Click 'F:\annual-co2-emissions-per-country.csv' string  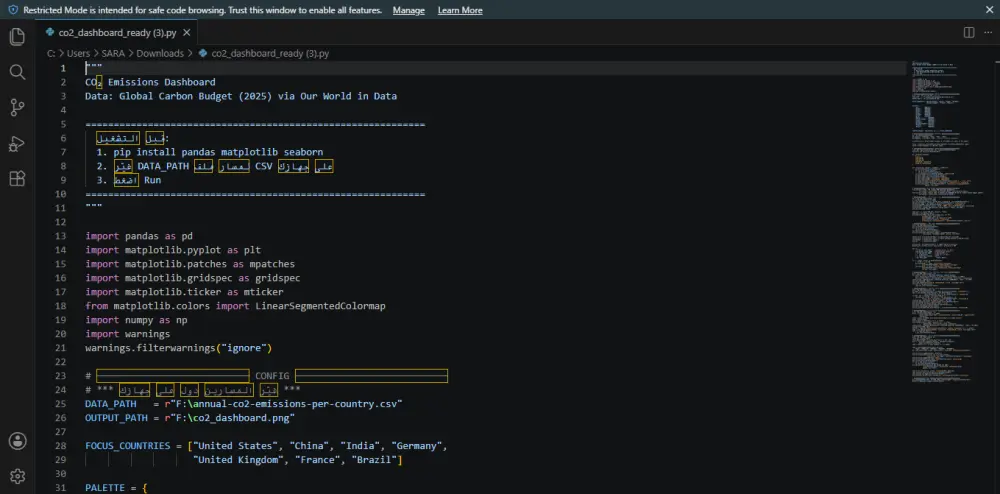coord(284,404)
